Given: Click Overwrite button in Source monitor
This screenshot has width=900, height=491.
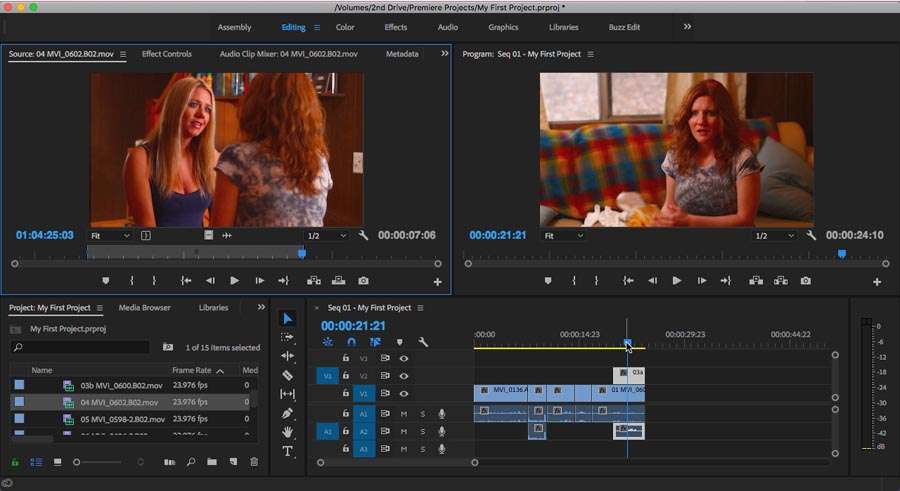Looking at the screenshot, I should (x=339, y=281).
